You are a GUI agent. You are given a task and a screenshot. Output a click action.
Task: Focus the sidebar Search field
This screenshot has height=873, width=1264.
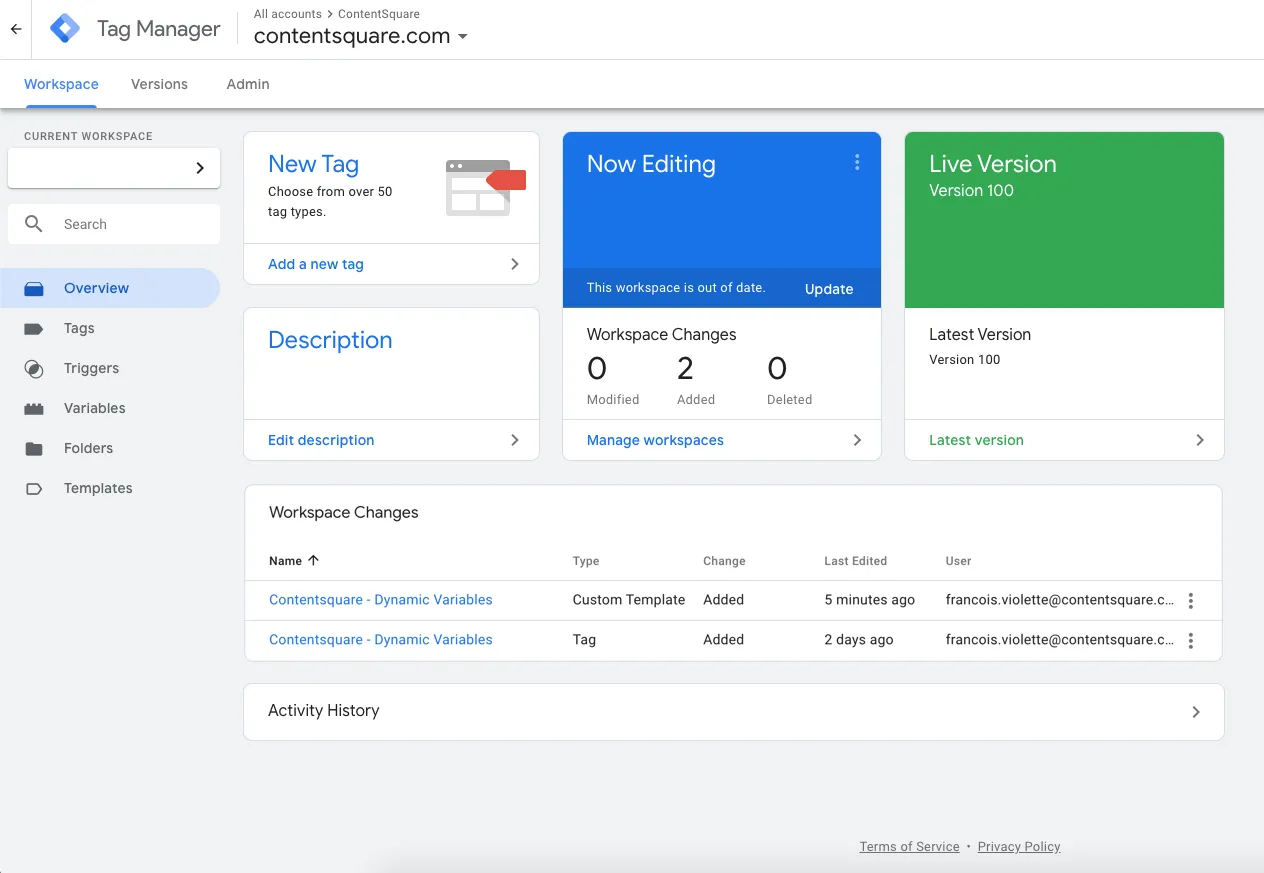130,224
